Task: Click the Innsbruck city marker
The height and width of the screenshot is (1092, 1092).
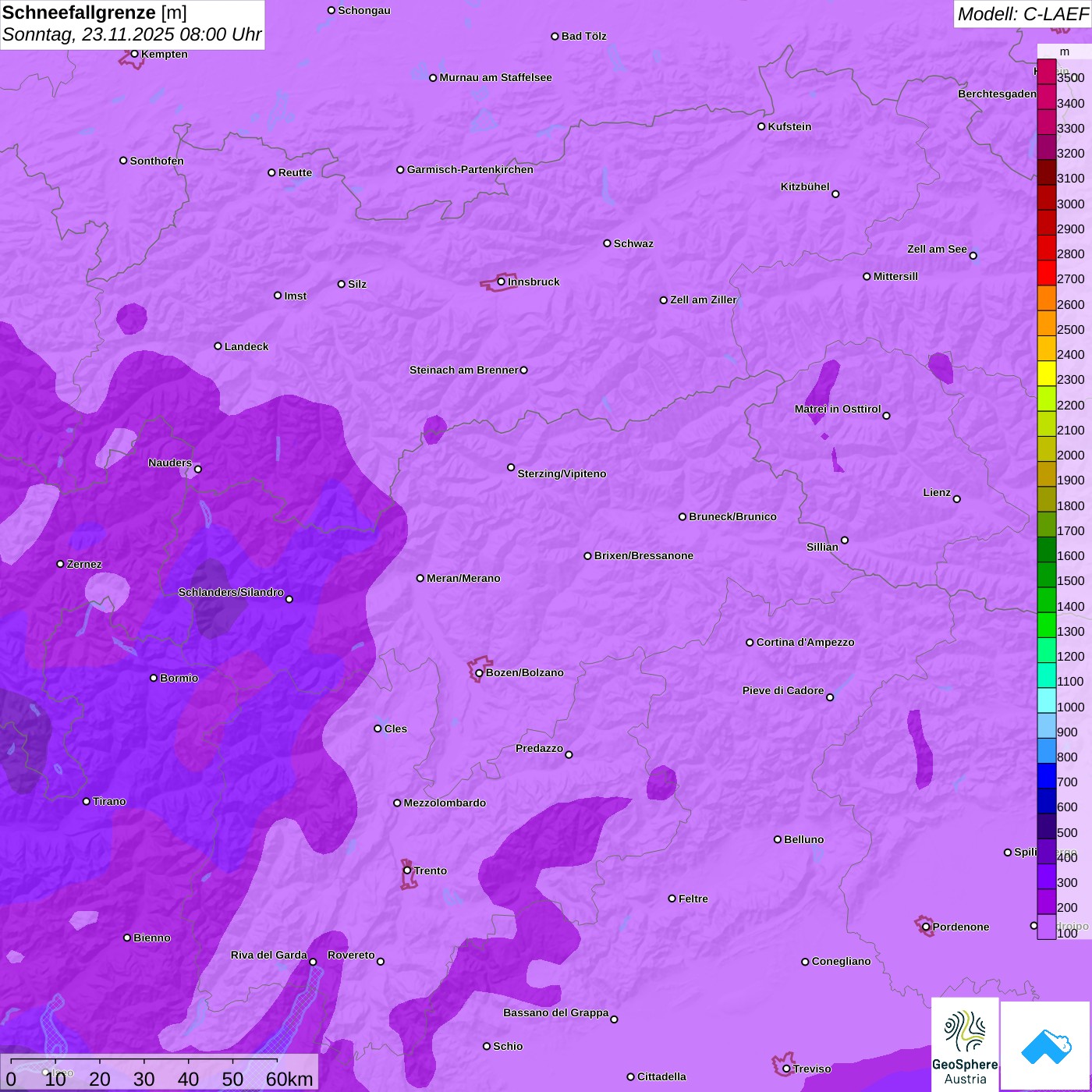Action: coord(501,282)
